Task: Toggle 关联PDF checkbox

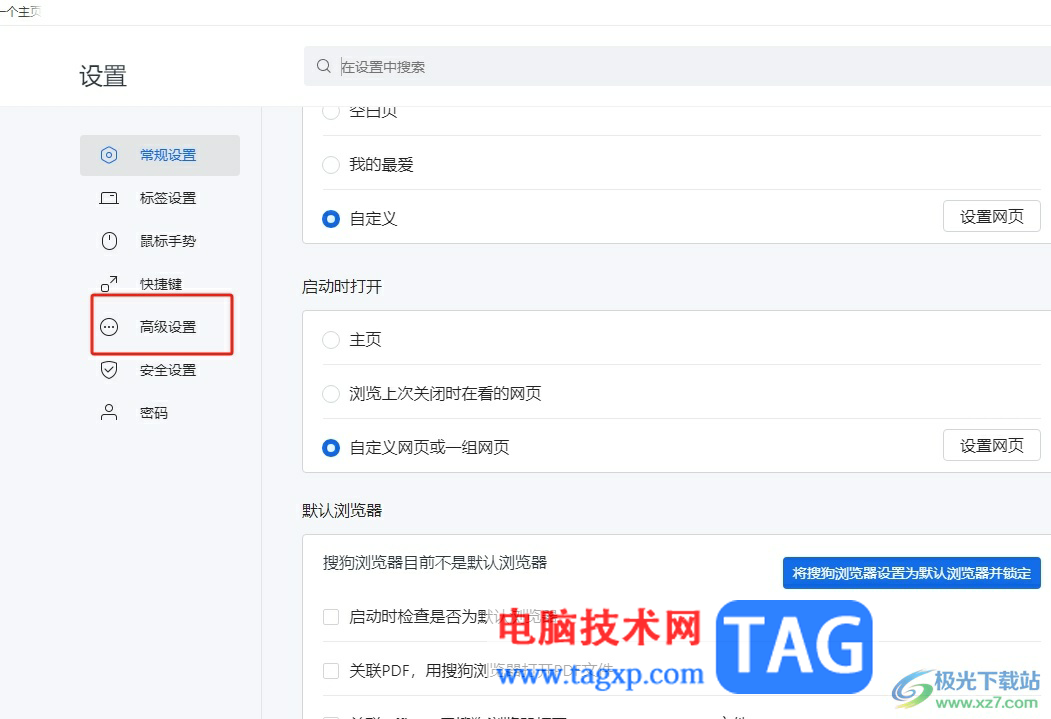Action: point(331,671)
